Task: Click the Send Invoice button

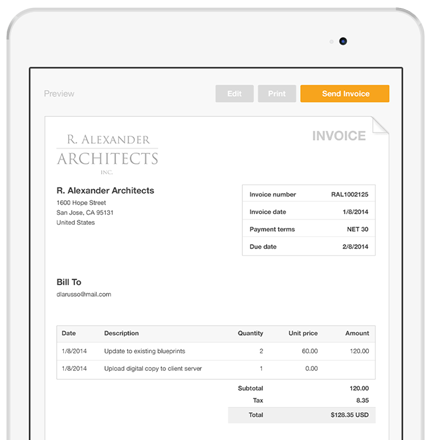Action: pos(345,94)
